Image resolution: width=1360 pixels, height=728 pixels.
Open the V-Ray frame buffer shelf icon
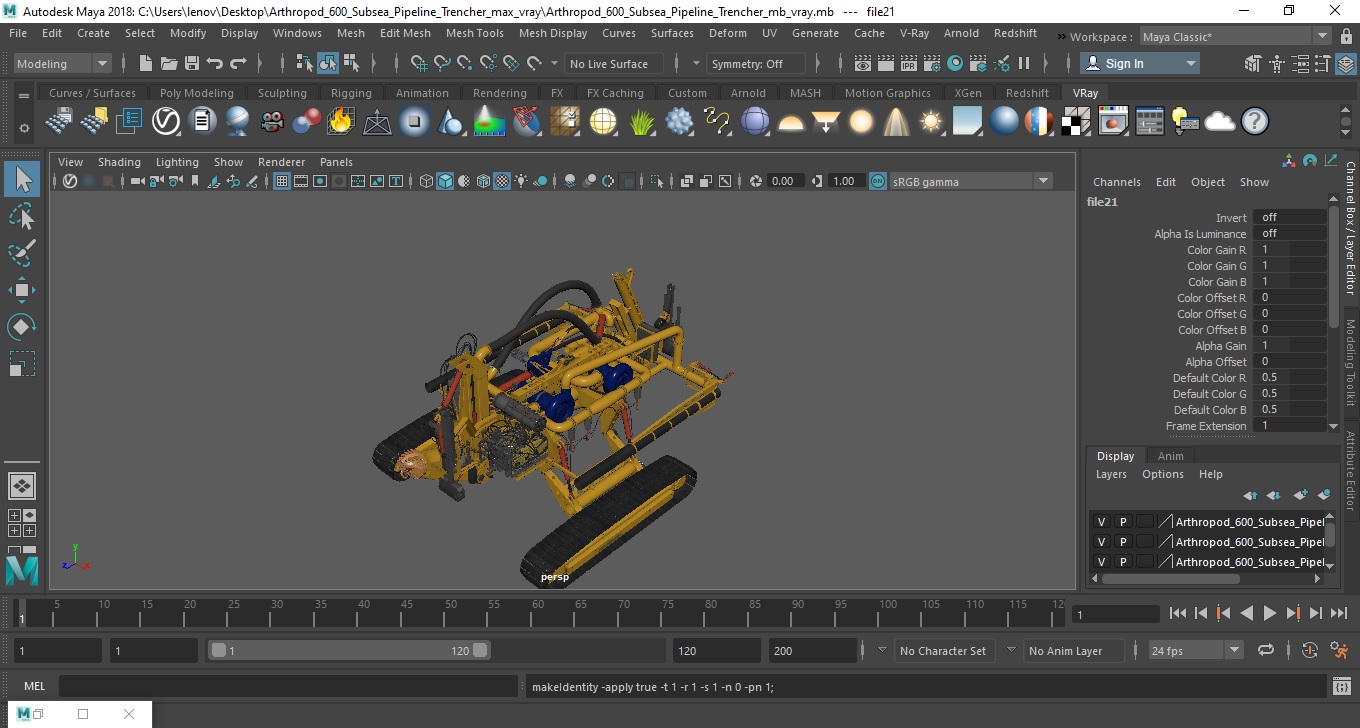[x=1113, y=122]
